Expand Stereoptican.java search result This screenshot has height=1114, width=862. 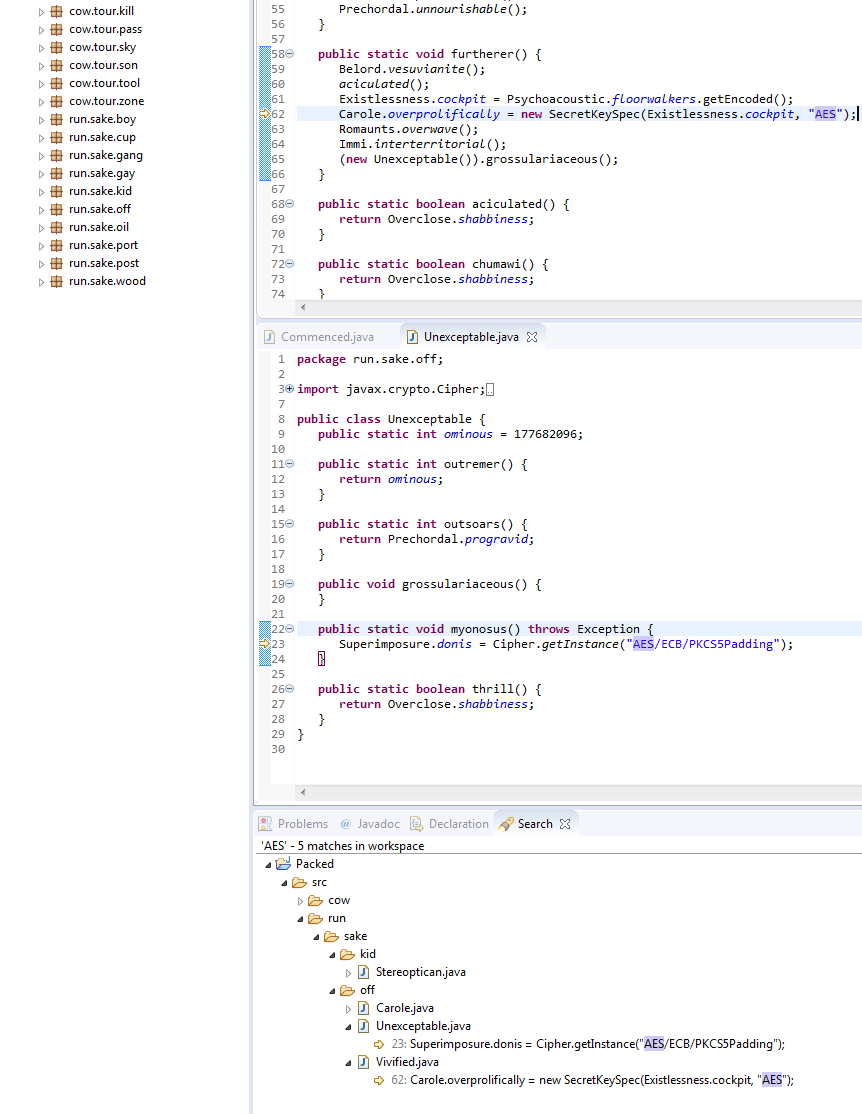pyautogui.click(x=348, y=973)
